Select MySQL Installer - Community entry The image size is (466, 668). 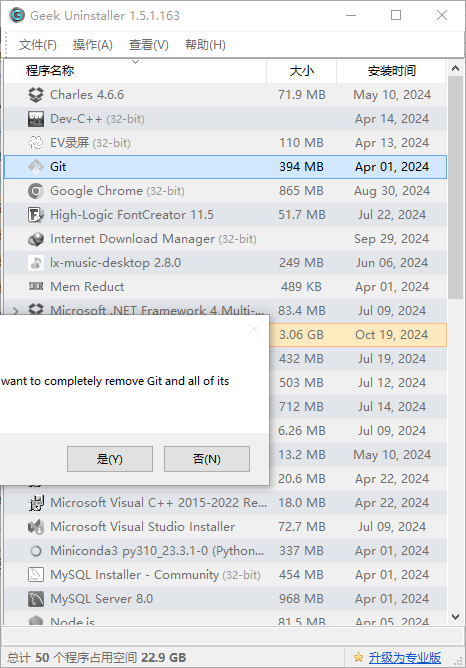pyautogui.click(x=155, y=575)
